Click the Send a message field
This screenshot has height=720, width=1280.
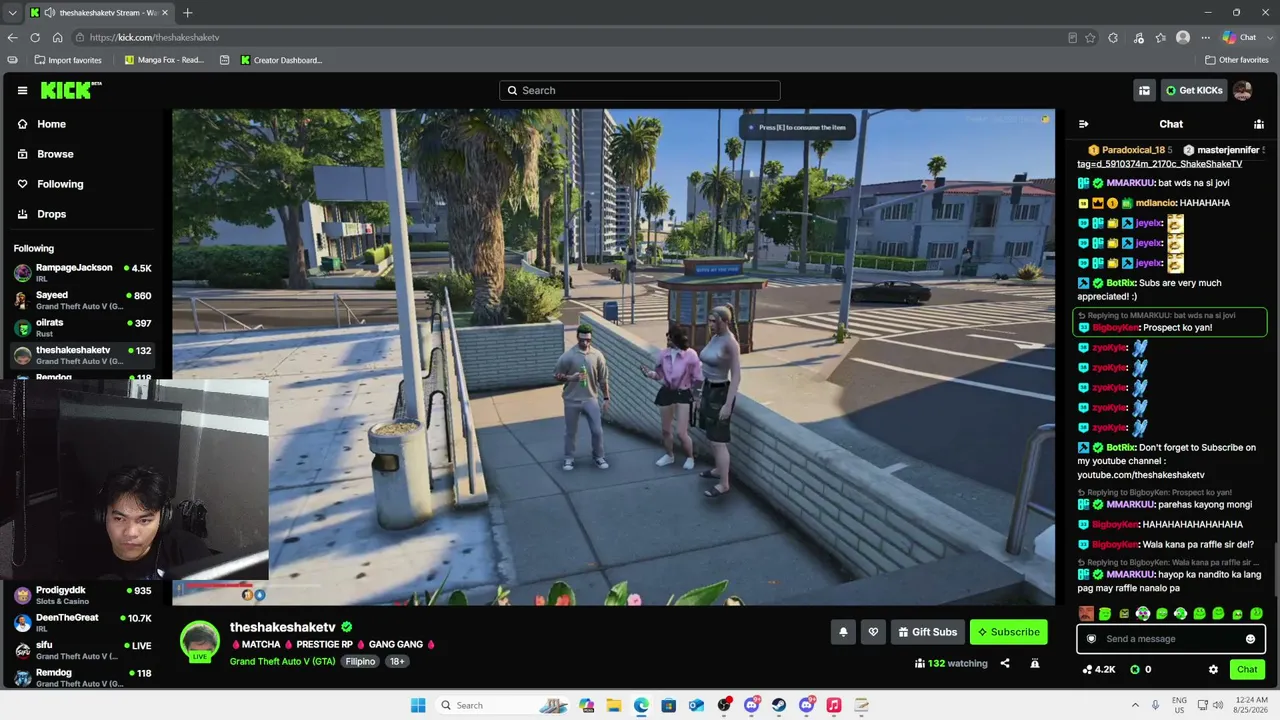click(x=1171, y=639)
